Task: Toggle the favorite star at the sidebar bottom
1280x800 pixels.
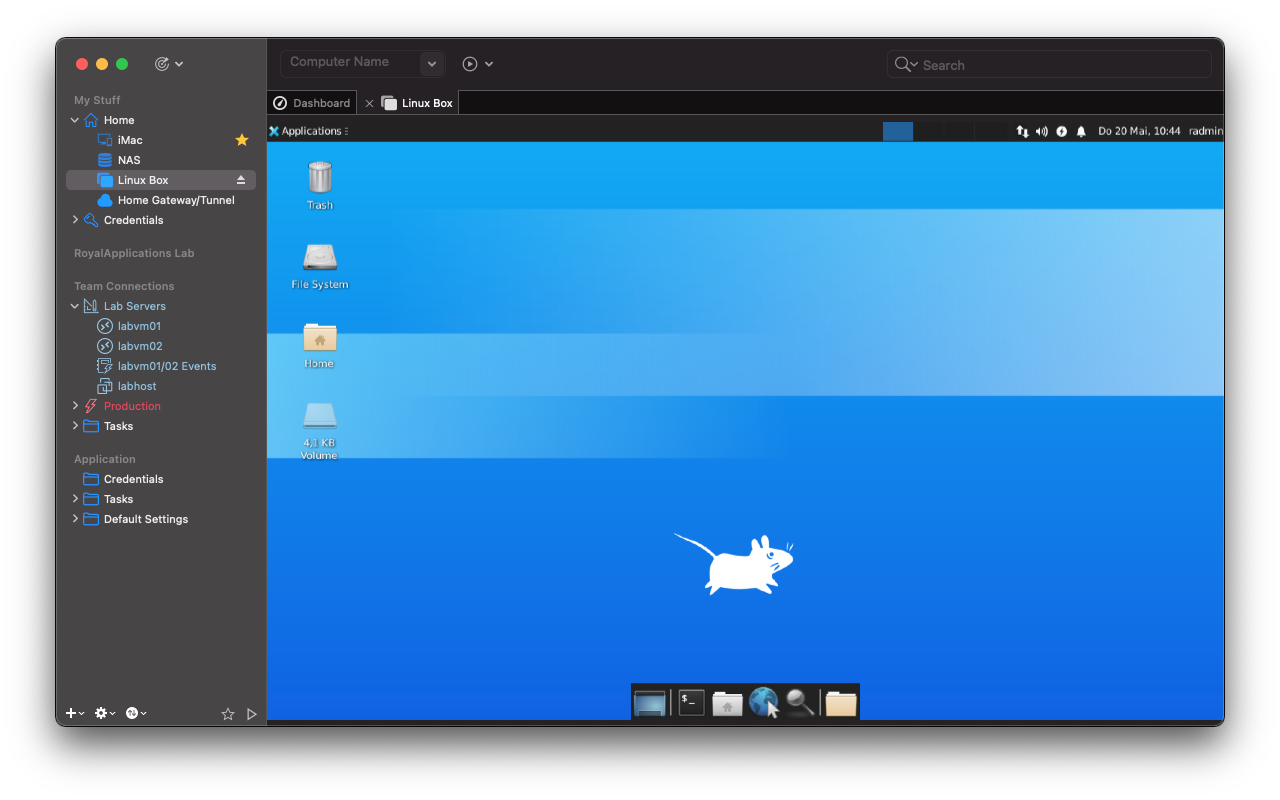Action: 227,713
